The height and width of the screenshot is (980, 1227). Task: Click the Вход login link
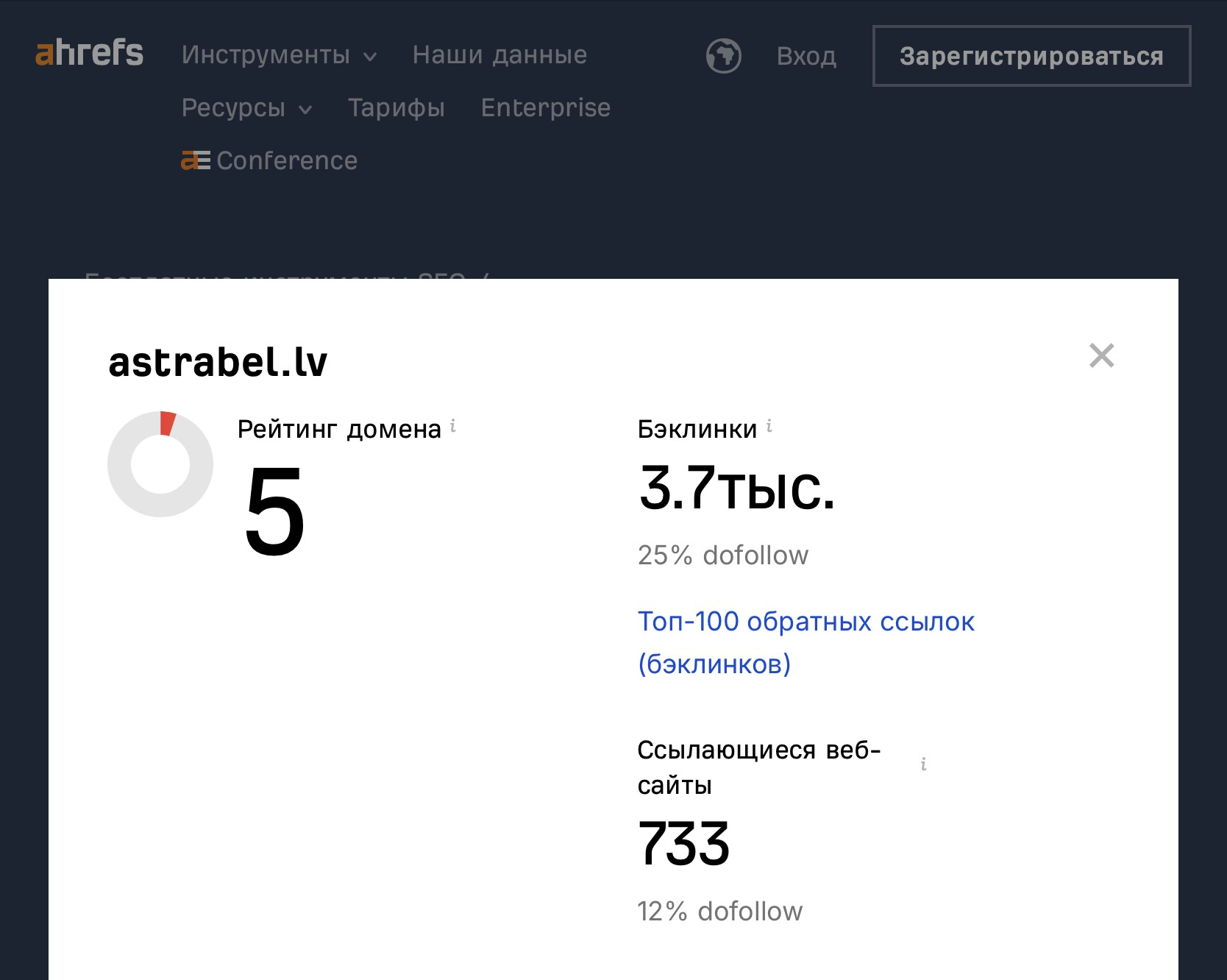(x=806, y=57)
